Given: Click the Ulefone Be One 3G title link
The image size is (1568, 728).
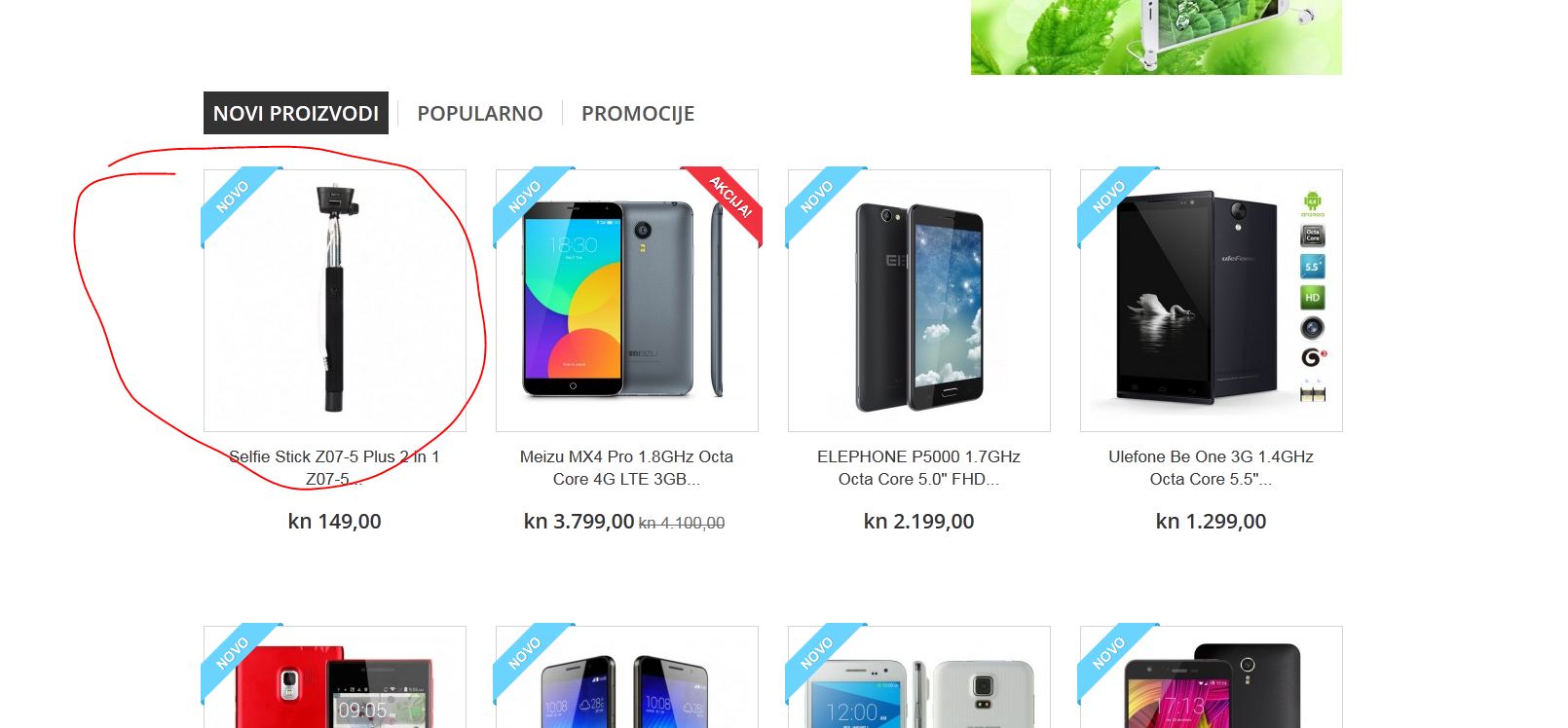Looking at the screenshot, I should click(1212, 468).
